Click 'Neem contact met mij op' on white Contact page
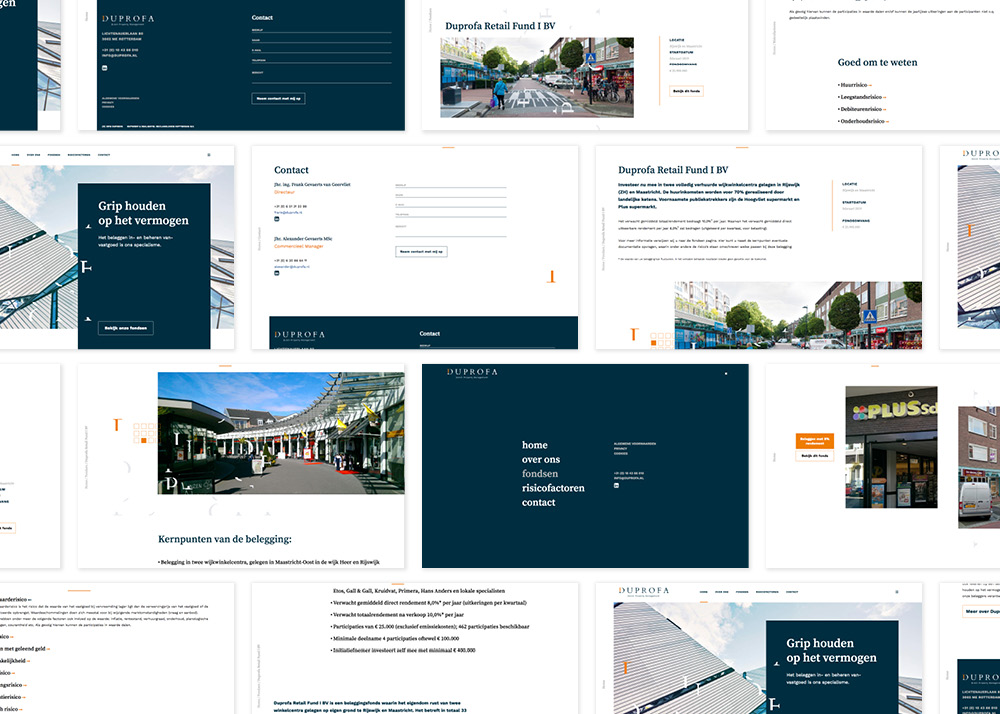The width and height of the screenshot is (1000, 714). [x=422, y=252]
